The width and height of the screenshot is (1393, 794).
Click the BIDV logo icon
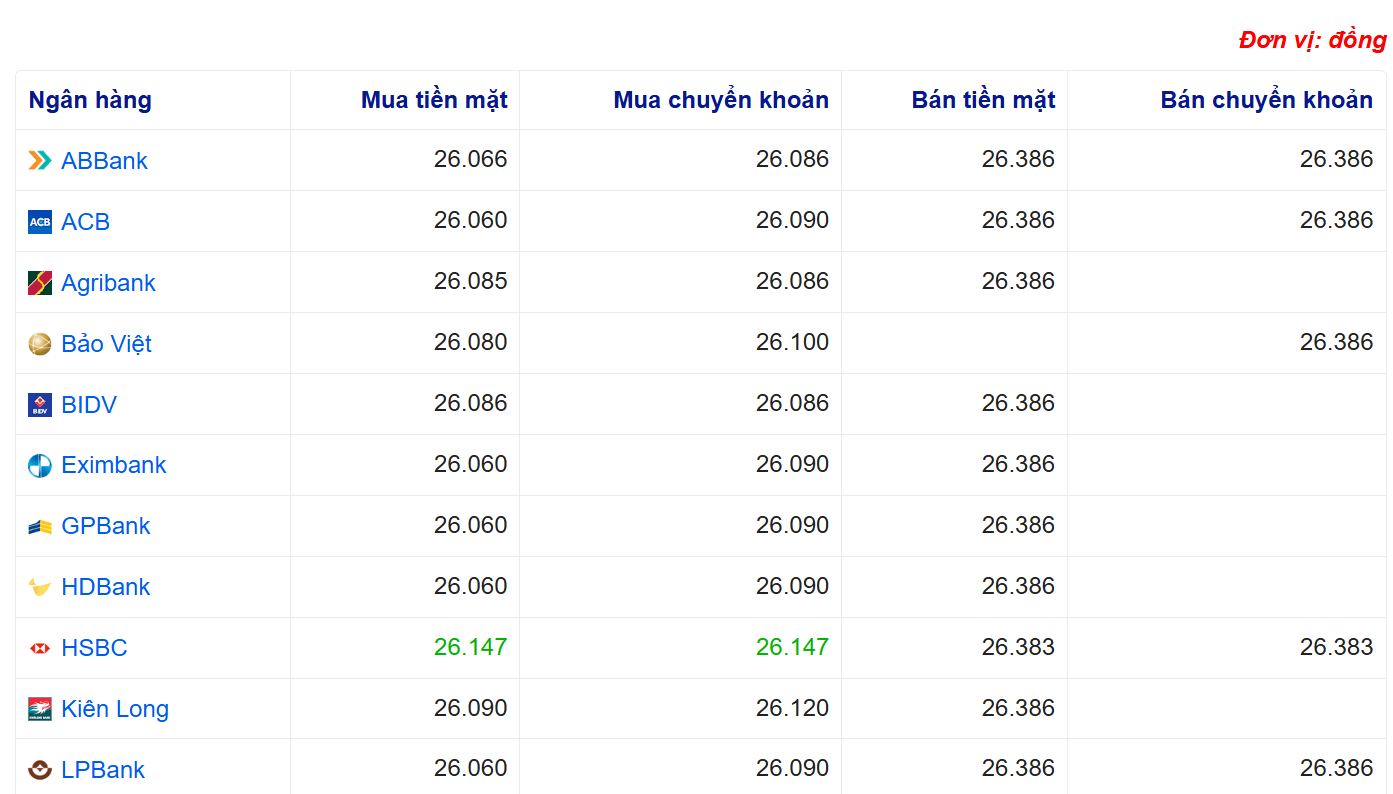pos(40,405)
